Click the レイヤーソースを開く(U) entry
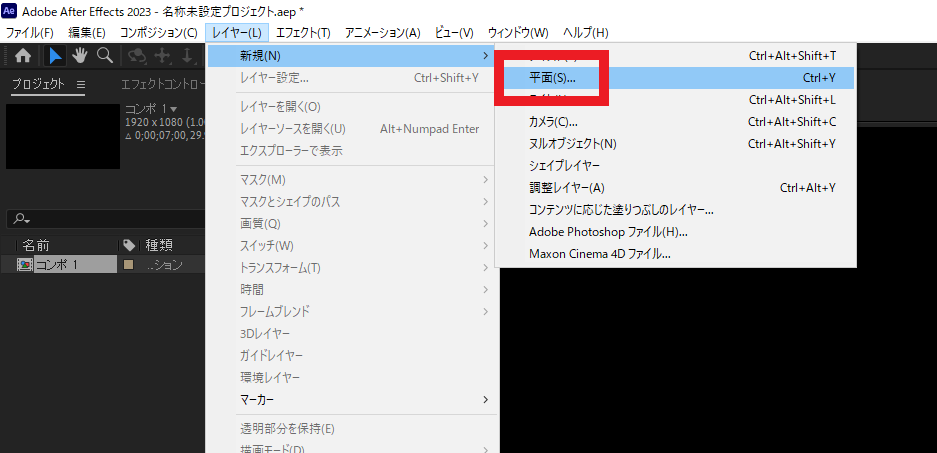This screenshot has height=453, width=937. (x=351, y=129)
